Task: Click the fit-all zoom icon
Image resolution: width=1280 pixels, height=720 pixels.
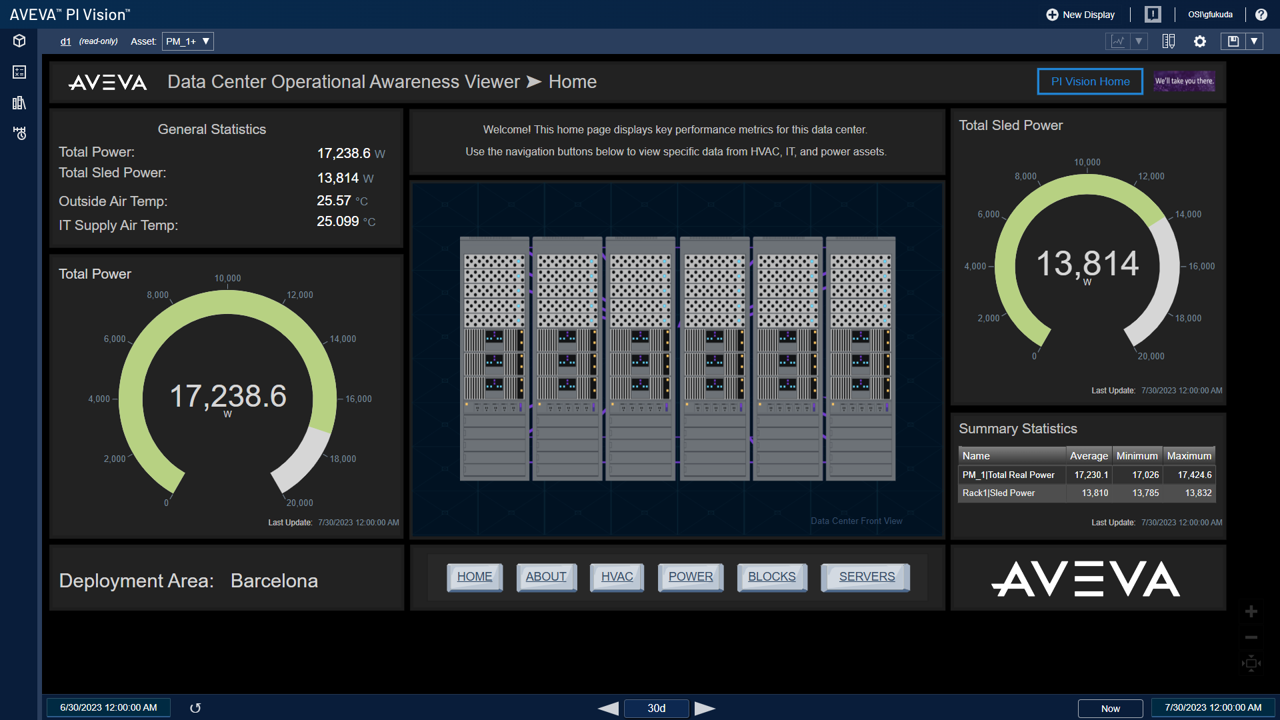Action: point(1251,663)
